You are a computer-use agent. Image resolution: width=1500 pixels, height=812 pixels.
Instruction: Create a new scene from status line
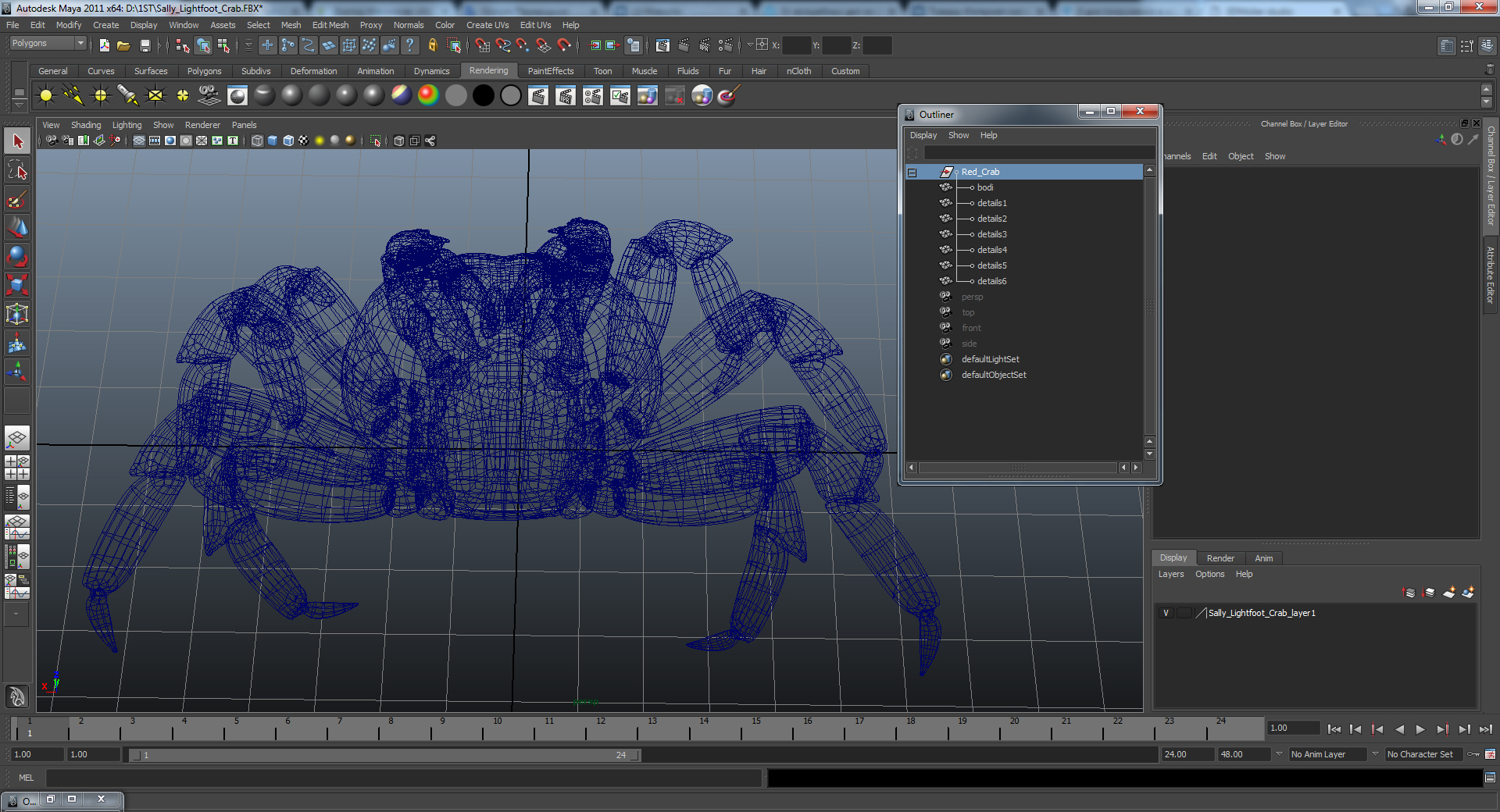(x=105, y=45)
